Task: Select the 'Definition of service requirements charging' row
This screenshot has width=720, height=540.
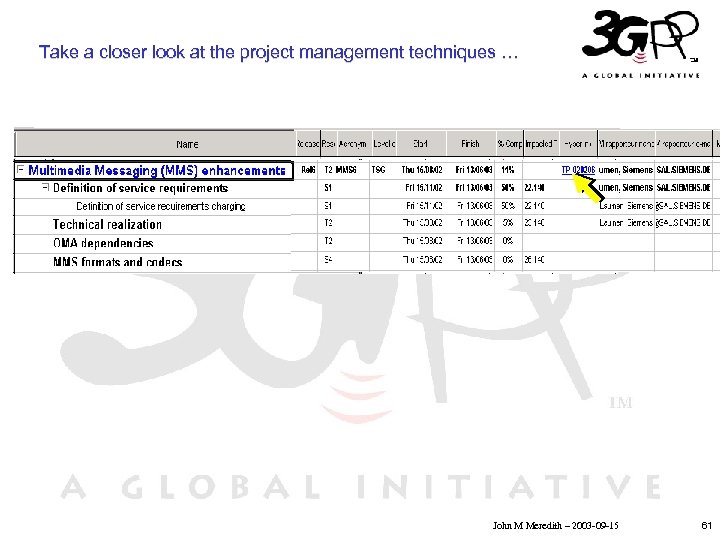Action: pos(161,206)
